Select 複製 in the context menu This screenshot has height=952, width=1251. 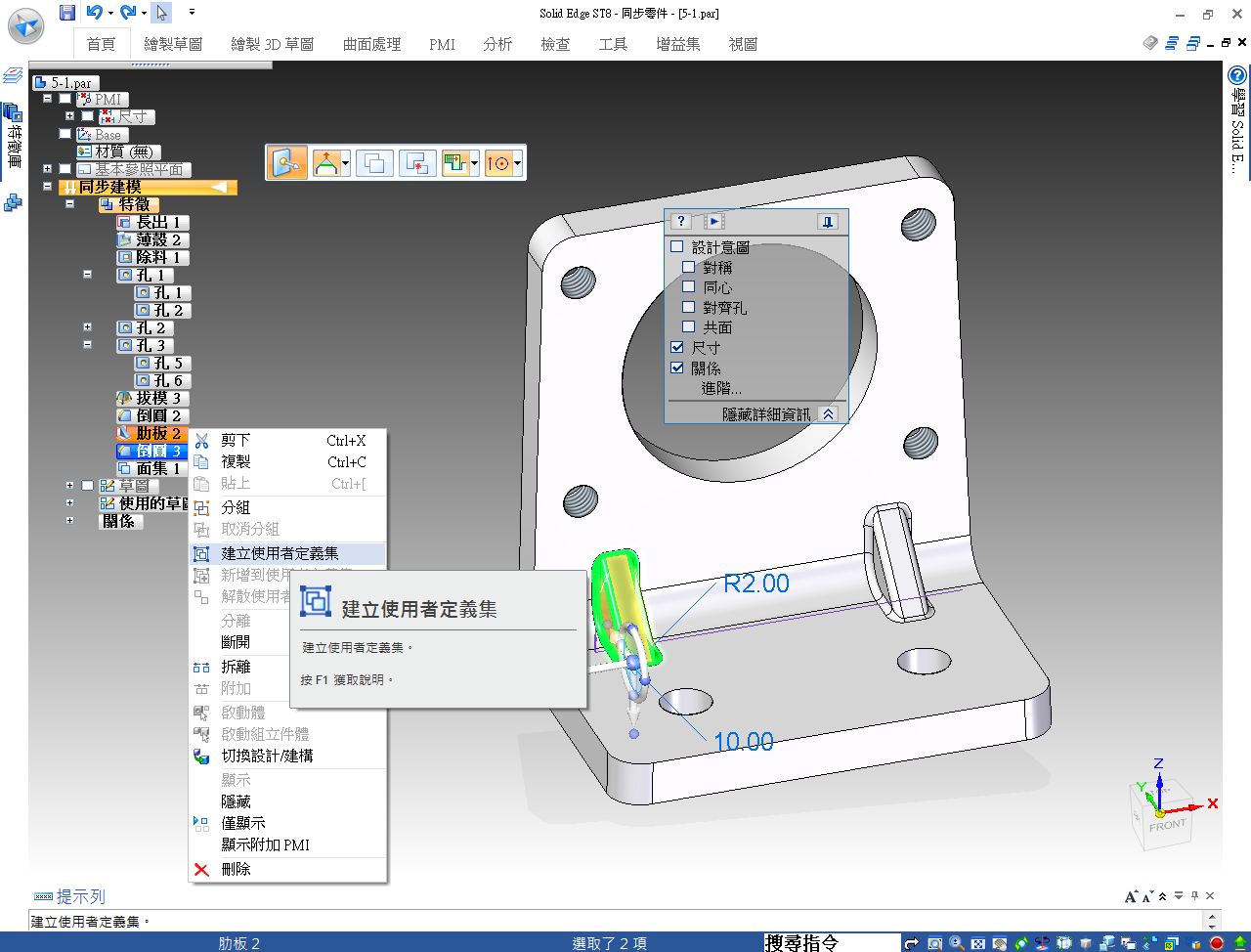click(288, 462)
